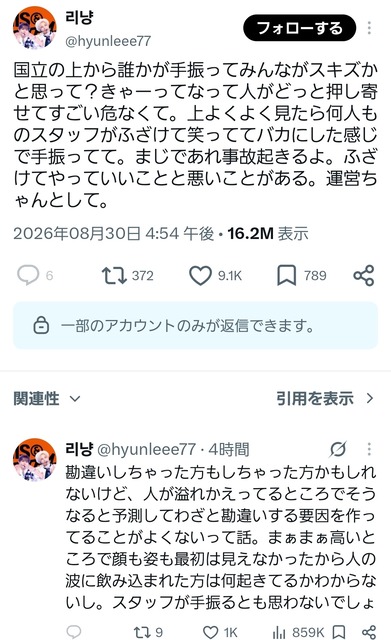Open the three-dot menu beside the follow button
Screen dimensions: 391x640
click(369, 28)
